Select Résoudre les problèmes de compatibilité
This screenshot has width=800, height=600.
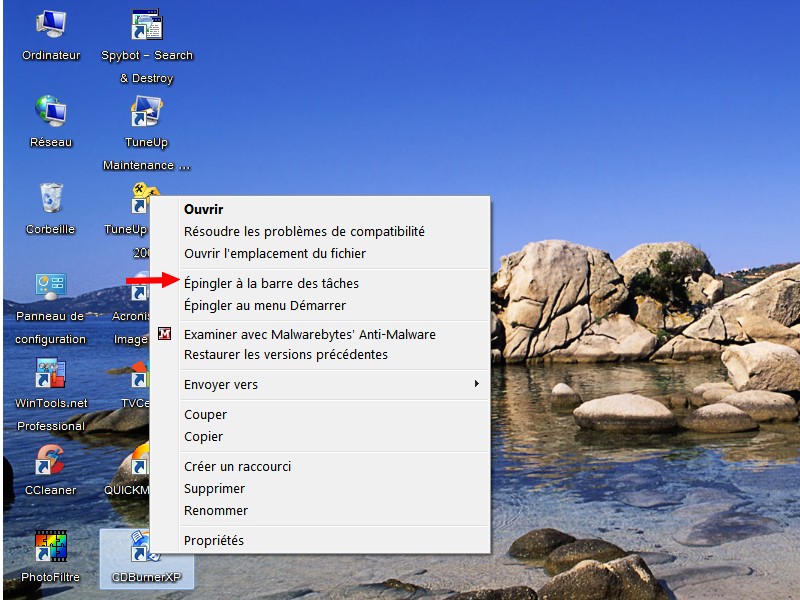tap(304, 231)
